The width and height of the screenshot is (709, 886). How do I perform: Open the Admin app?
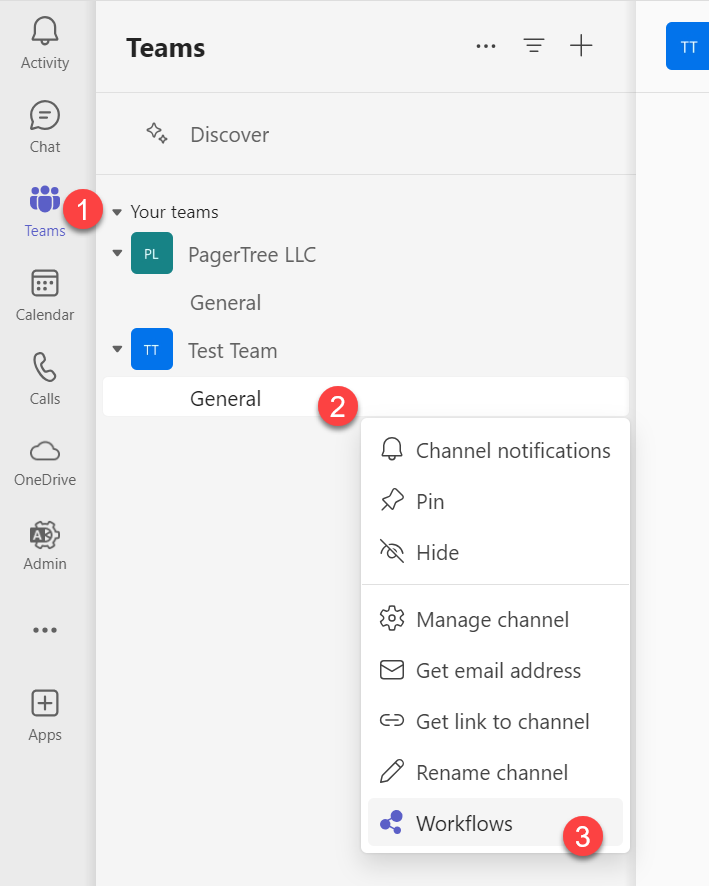[x=44, y=544]
